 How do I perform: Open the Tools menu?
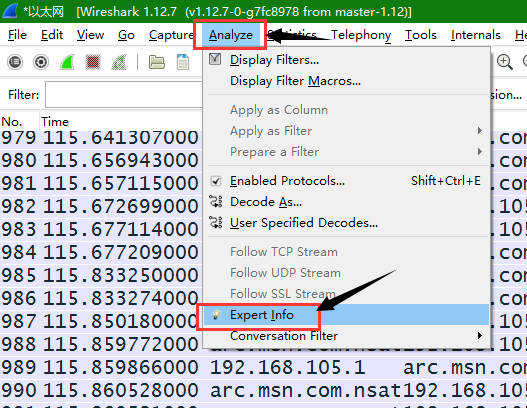tap(420, 35)
